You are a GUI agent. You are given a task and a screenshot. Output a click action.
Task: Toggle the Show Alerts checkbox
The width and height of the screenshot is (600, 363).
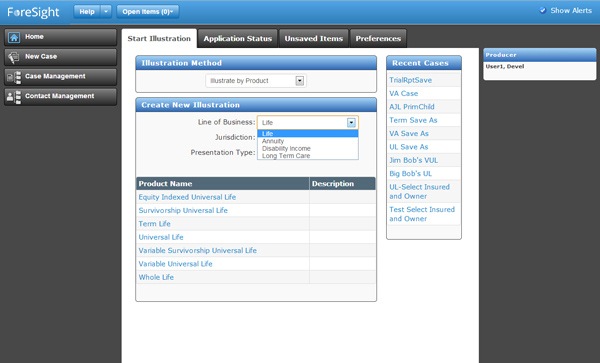pos(542,10)
